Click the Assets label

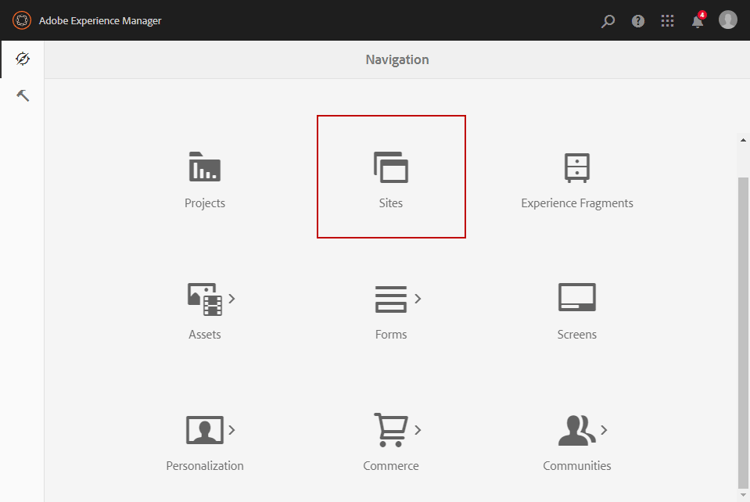pyautogui.click(x=205, y=335)
